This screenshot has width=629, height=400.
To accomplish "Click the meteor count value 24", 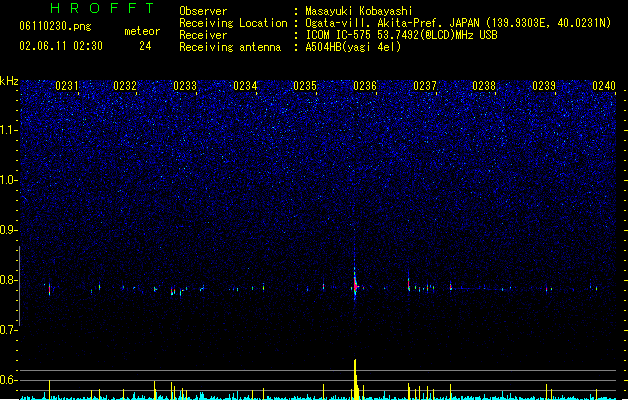I will (x=145, y=46).
